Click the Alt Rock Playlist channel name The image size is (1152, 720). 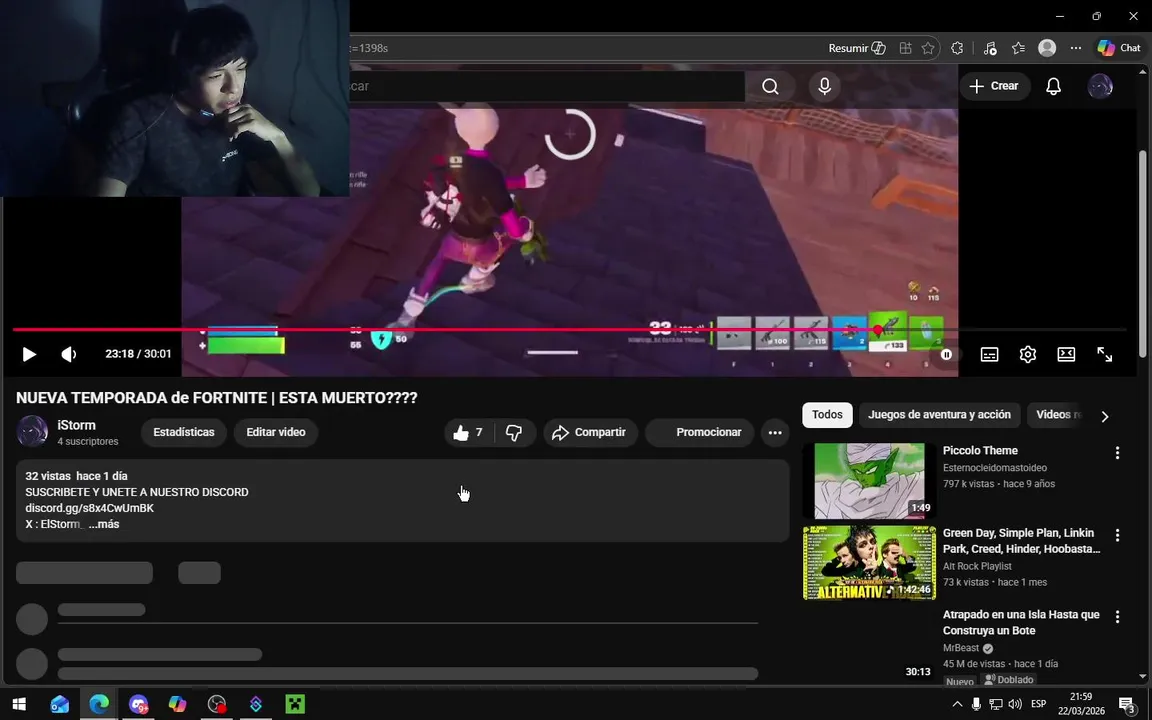(x=977, y=566)
